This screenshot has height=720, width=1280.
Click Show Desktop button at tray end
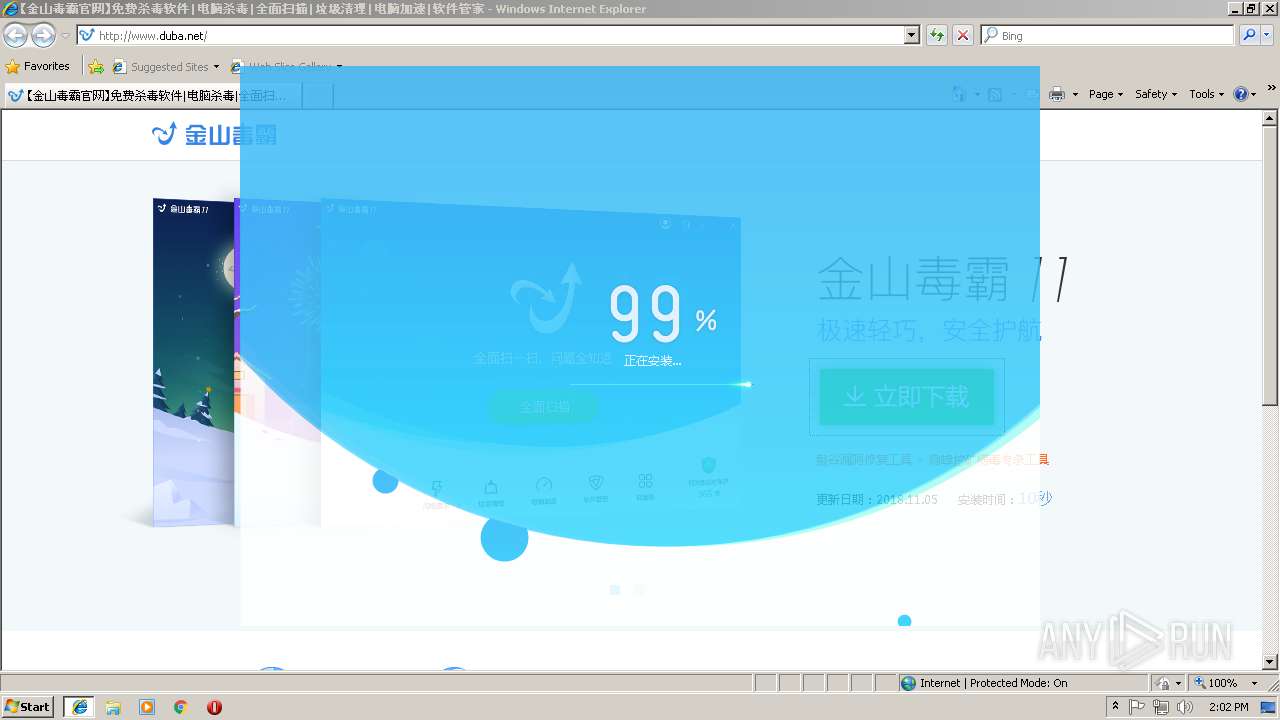1270,707
